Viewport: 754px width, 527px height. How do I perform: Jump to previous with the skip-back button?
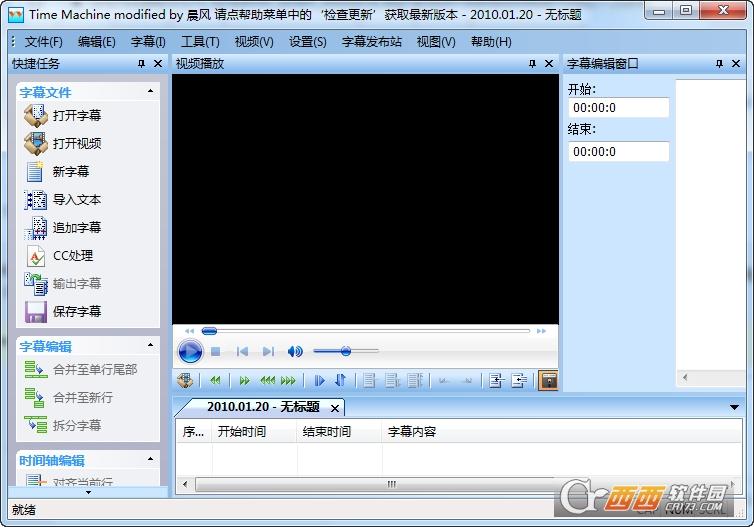[x=242, y=352]
